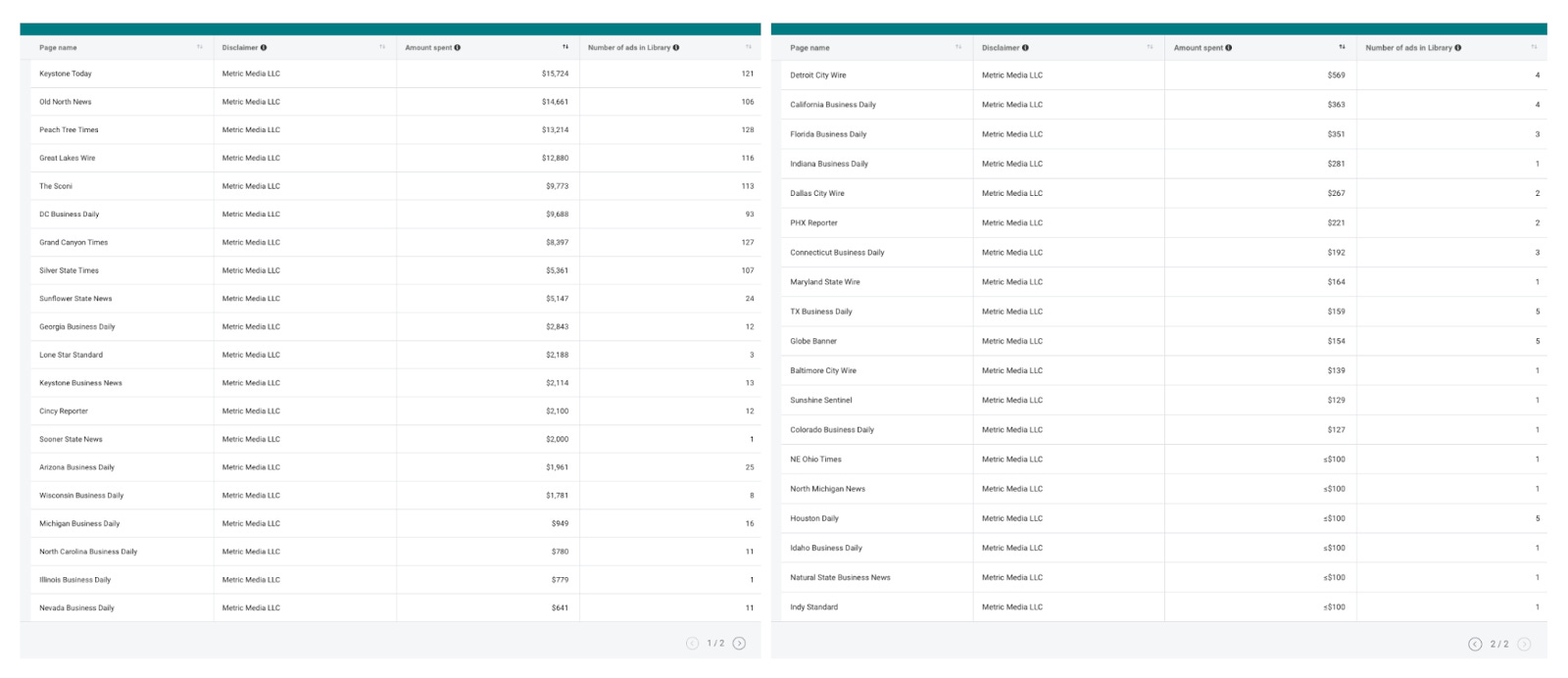The image size is (1568, 678).
Task: Select Grand Canyon Times page name
Action: (73, 242)
